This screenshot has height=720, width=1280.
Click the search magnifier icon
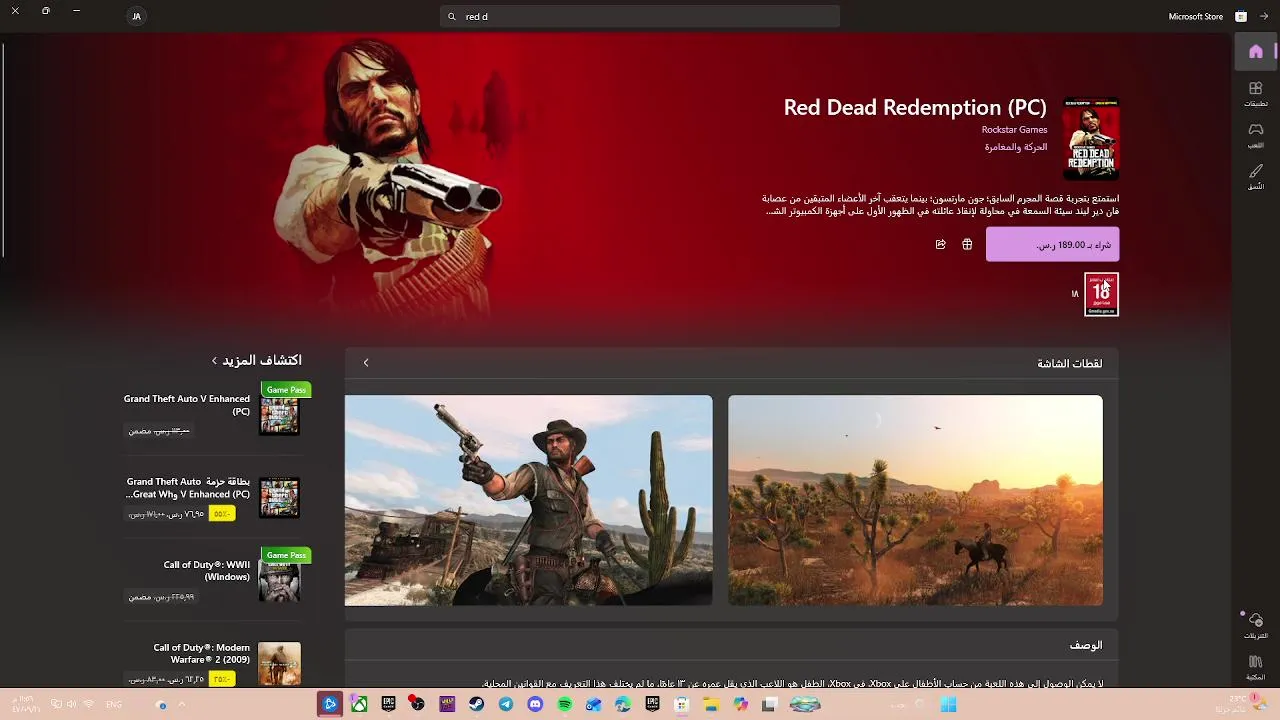point(452,16)
